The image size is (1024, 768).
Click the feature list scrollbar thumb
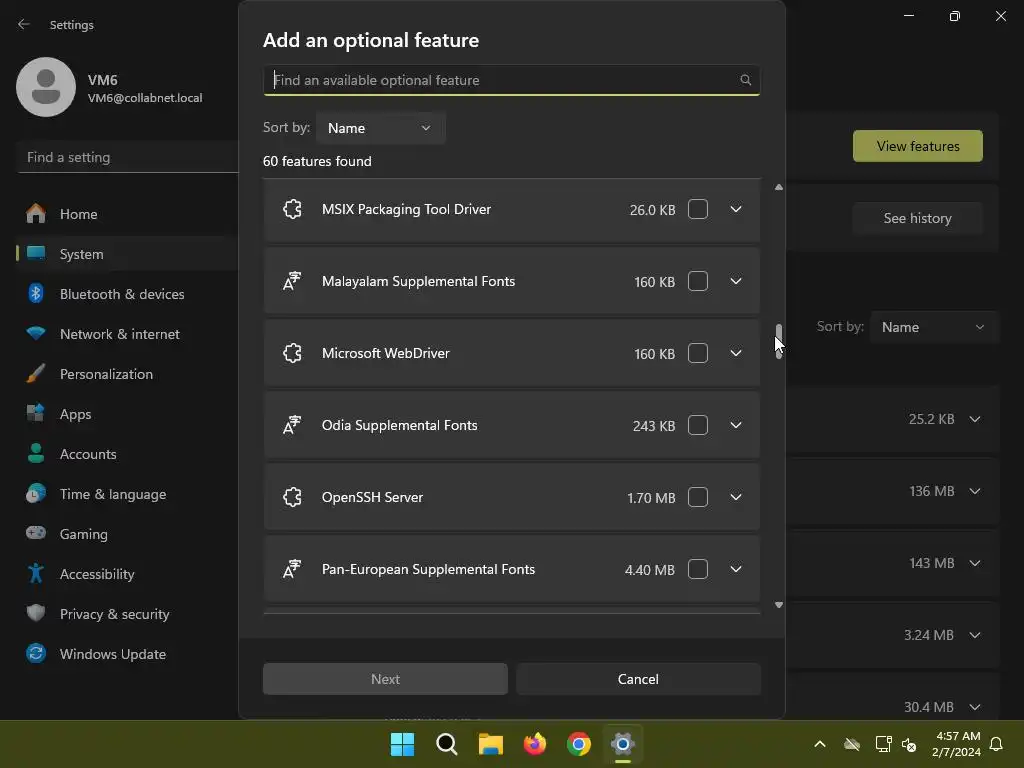tap(778, 340)
